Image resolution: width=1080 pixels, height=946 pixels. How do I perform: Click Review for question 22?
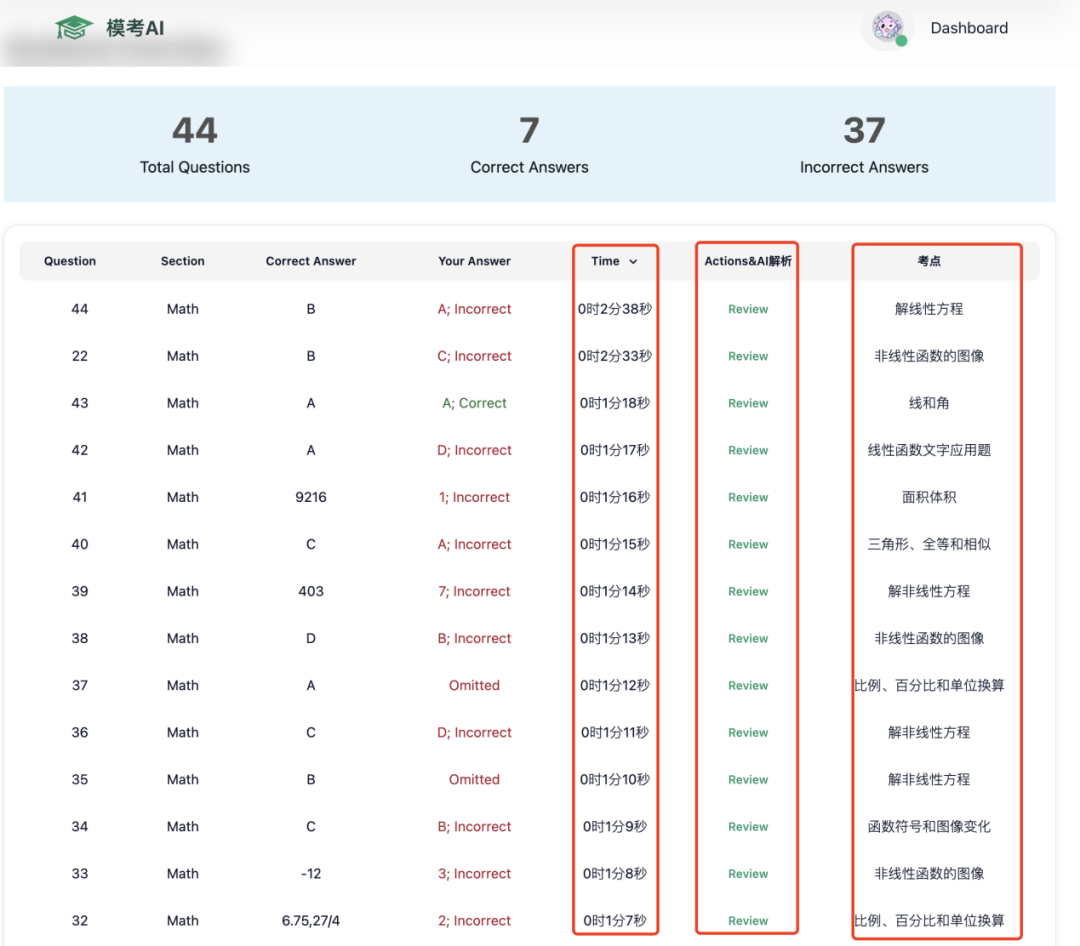tap(748, 356)
